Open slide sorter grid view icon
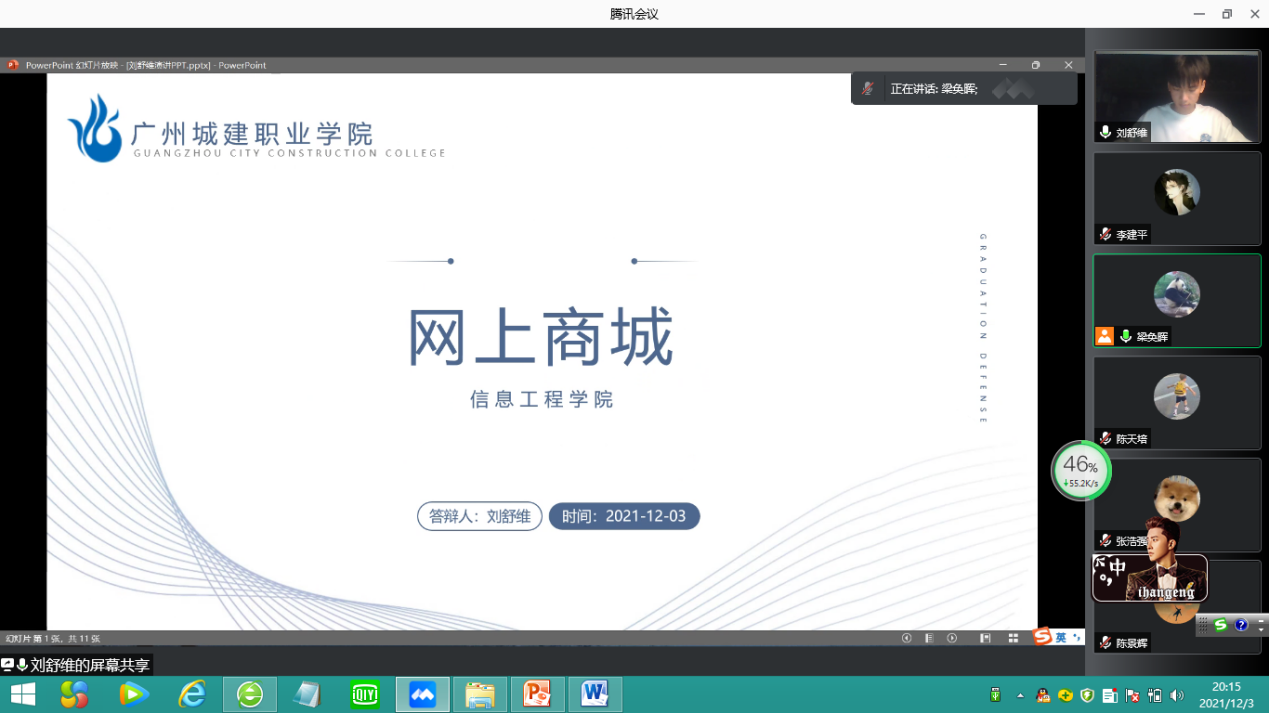Viewport: 1269px width, 713px height. click(x=1013, y=638)
